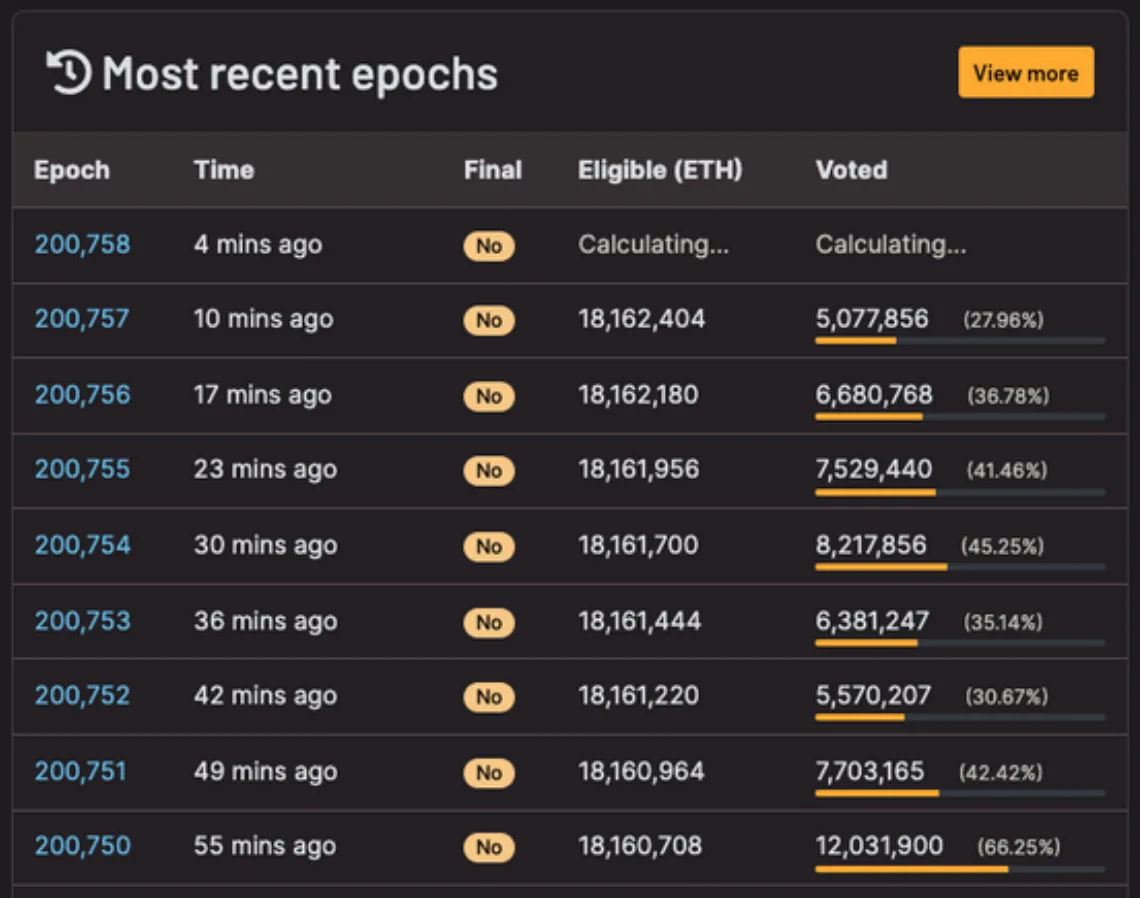Click the (35.14%) voted percentage
Screen dimensions: 1140x898
1003,622
